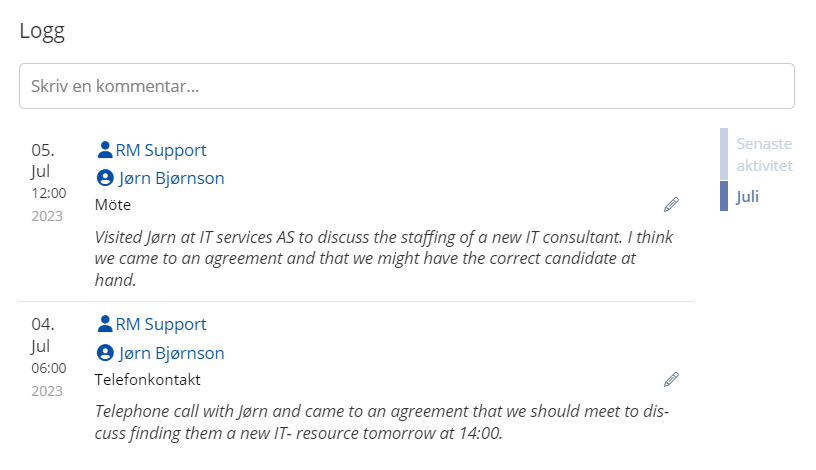This screenshot has width=816, height=470.
Task: Edit the Möte log entry with pencil icon
Action: 671,205
